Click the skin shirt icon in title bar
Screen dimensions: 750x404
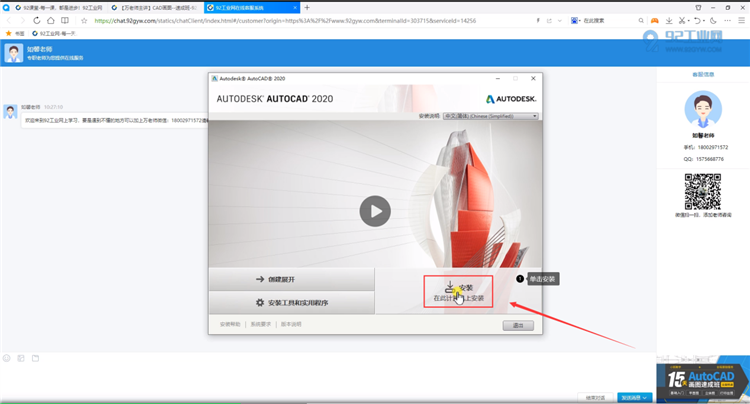(698, 8)
